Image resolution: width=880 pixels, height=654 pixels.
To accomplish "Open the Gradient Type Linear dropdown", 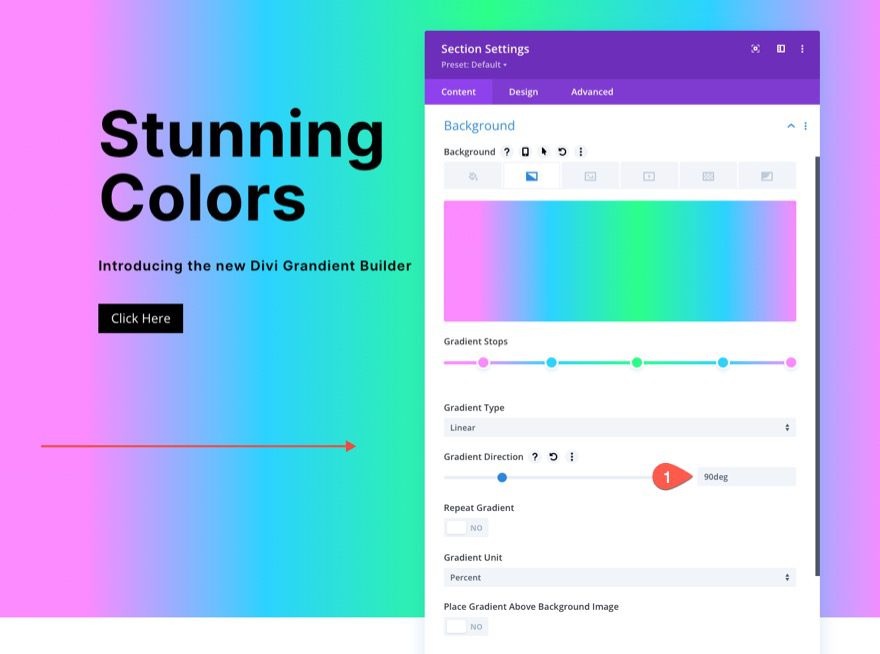I will coord(620,428).
